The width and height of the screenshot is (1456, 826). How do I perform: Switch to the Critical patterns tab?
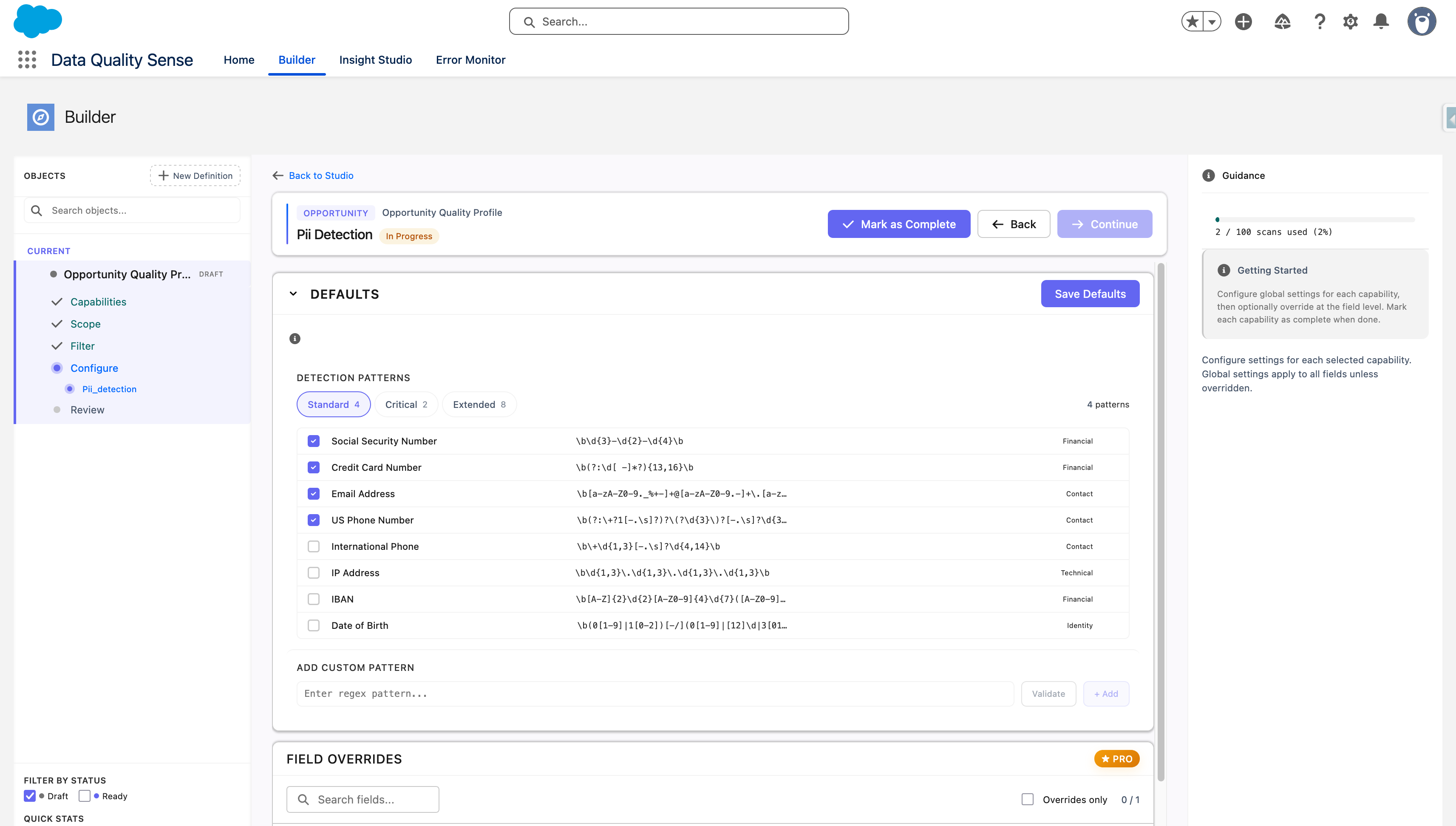406,405
